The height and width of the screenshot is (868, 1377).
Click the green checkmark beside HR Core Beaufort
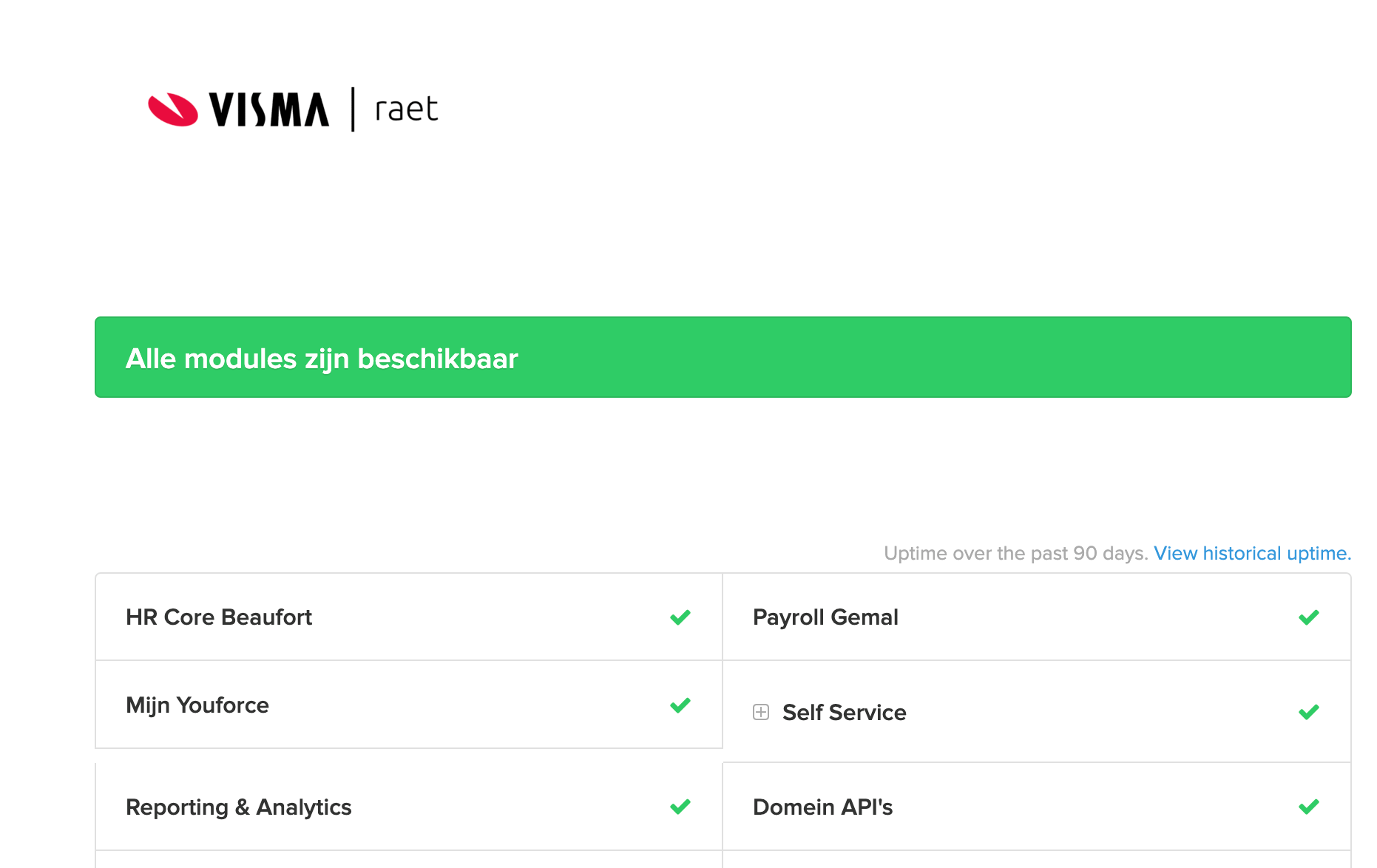679,617
